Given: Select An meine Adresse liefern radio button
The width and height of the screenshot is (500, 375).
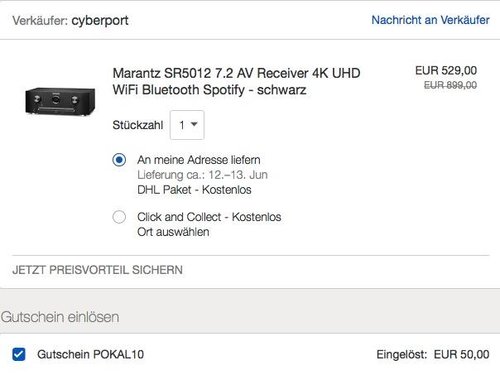Looking at the screenshot, I should click(x=119, y=160).
